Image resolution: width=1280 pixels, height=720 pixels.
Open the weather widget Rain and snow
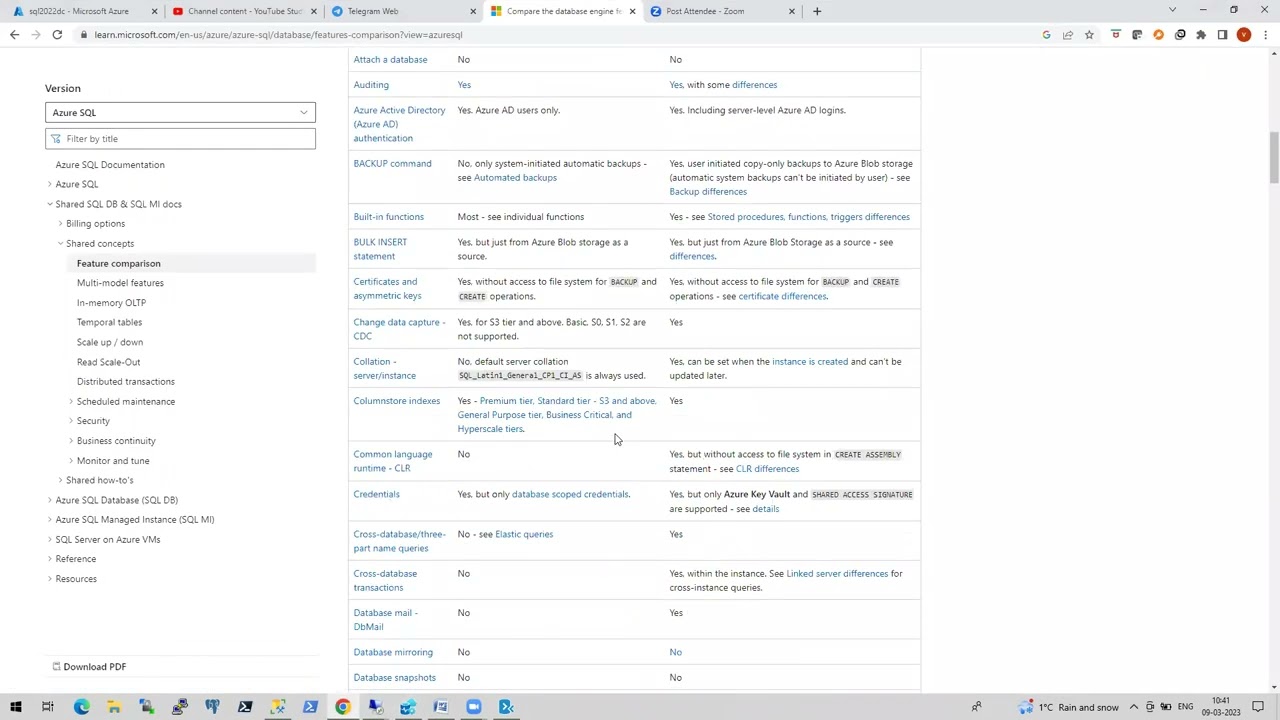tap(1068, 707)
